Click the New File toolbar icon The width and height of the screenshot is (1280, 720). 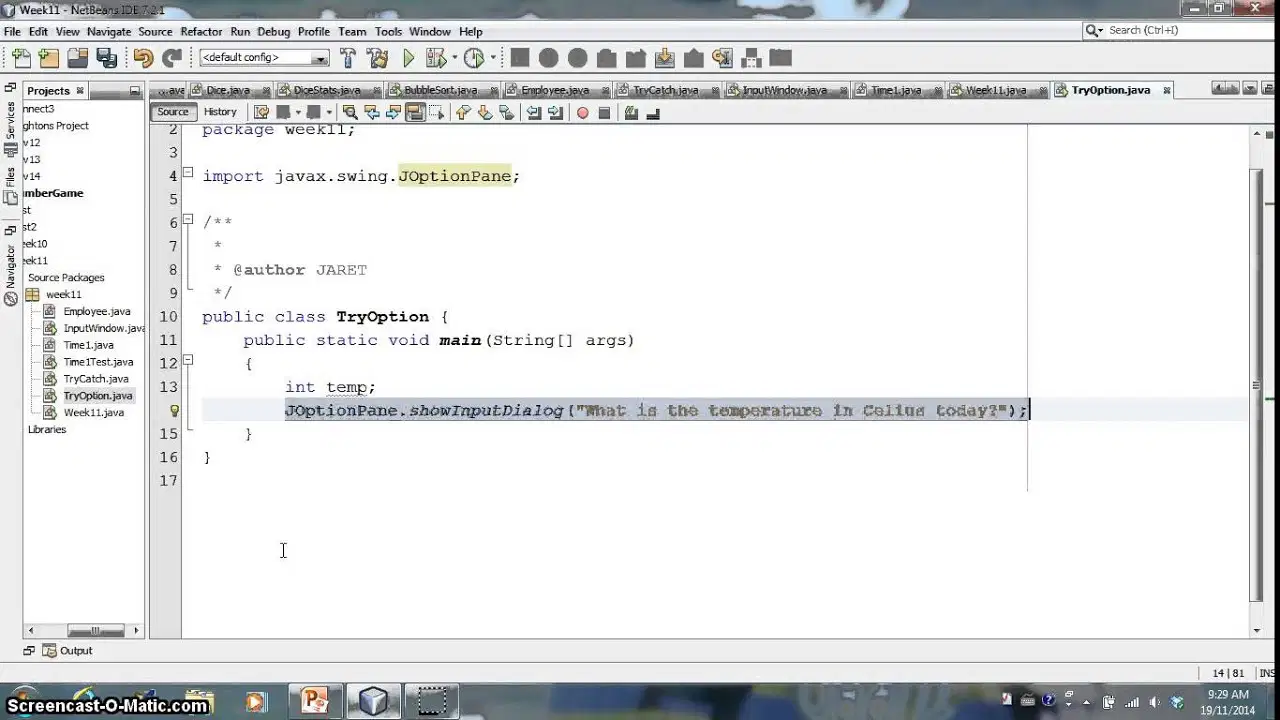(x=21, y=58)
